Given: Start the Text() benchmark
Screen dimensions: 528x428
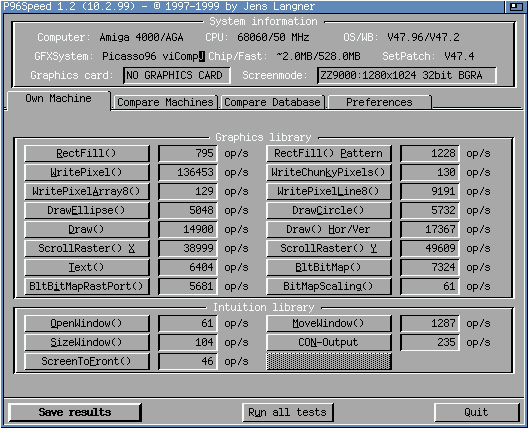Looking at the screenshot, I should [x=87, y=268].
